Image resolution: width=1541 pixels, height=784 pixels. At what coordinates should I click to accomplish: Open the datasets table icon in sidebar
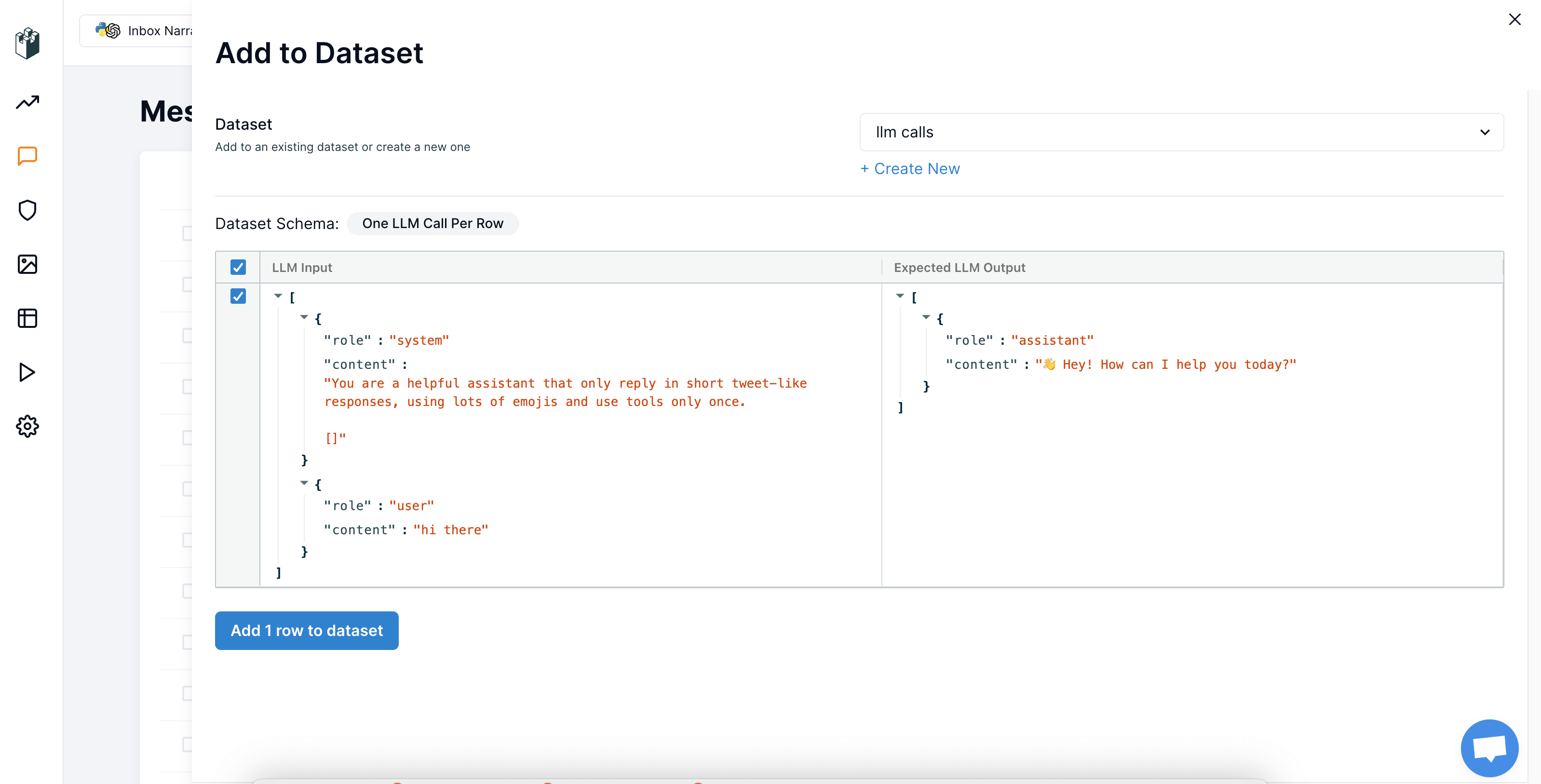pos(27,318)
